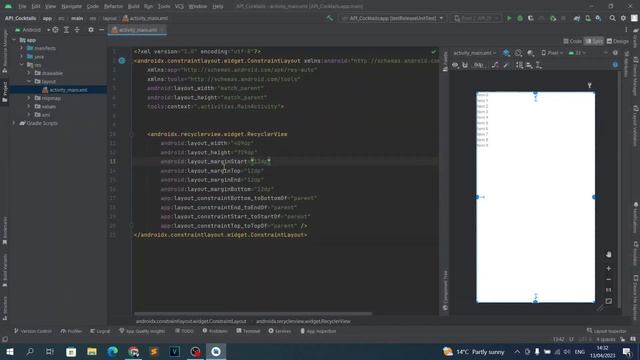Switch editor to Code view mode
Screen dimensions: 640x360
(x=573, y=41)
